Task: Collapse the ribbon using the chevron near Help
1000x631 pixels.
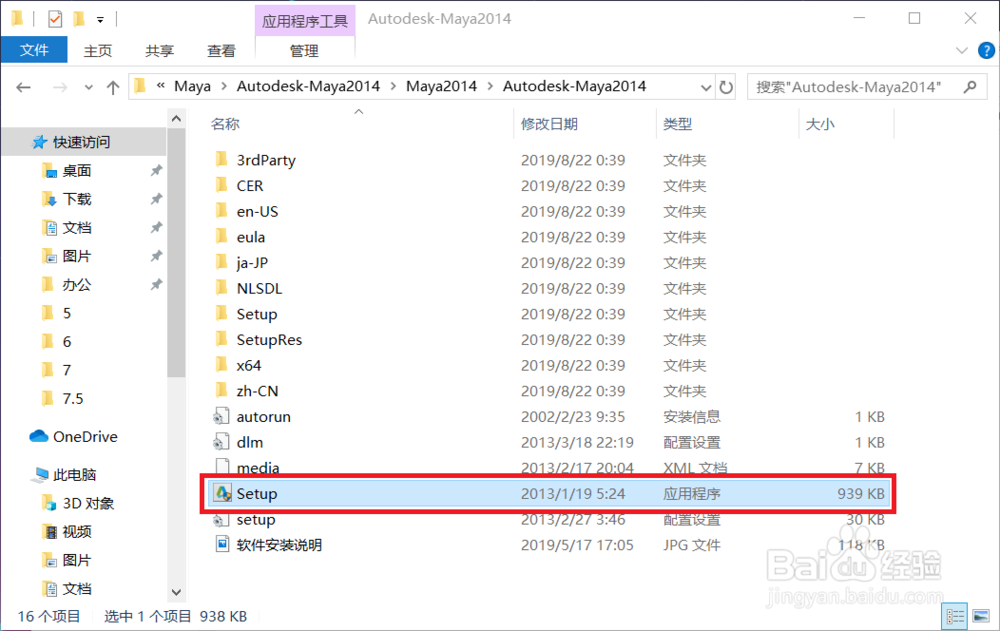Action: click(962, 50)
